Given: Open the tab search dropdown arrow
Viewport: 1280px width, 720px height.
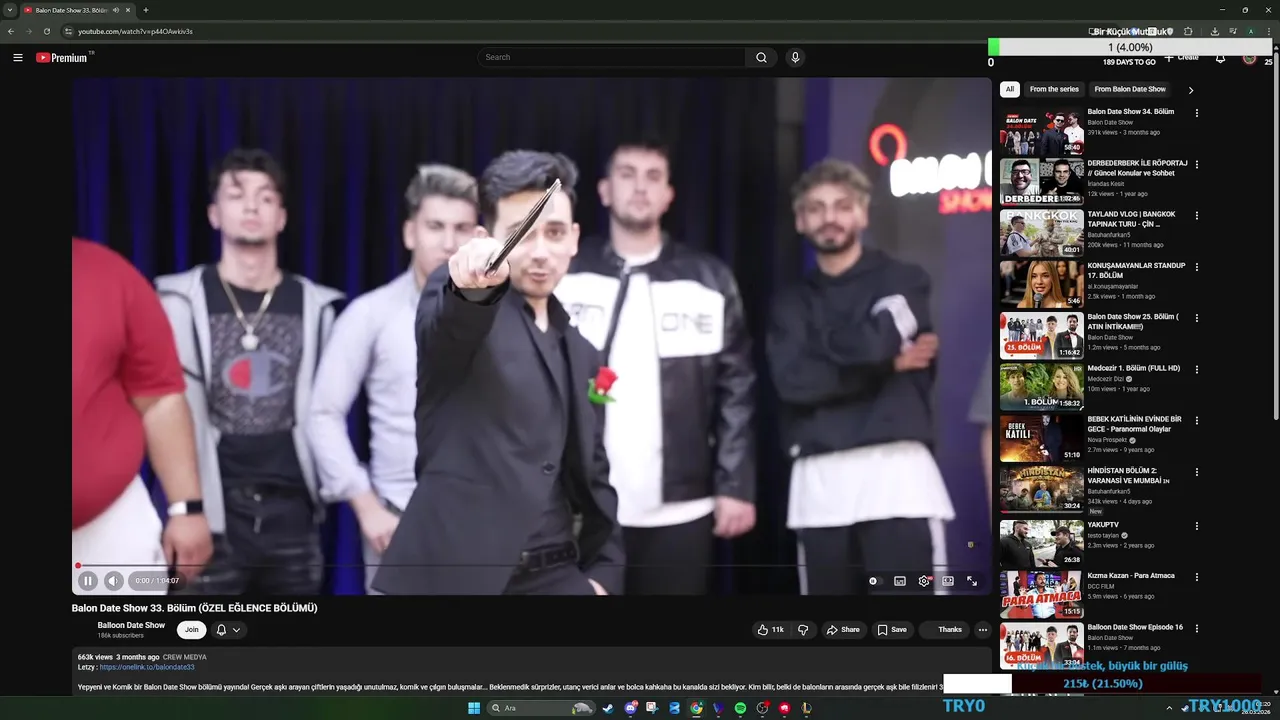Looking at the screenshot, I should coord(9,10).
